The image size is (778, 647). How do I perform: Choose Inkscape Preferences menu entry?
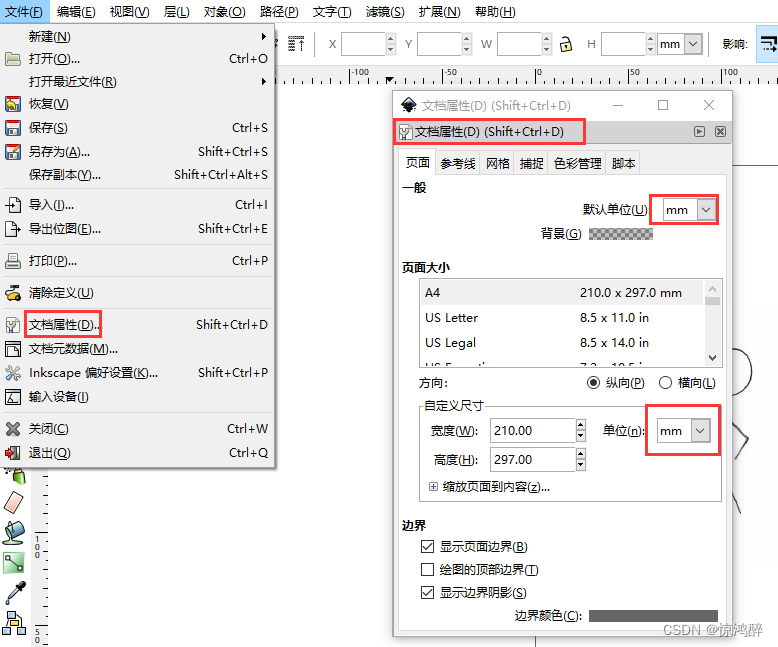click(137, 373)
